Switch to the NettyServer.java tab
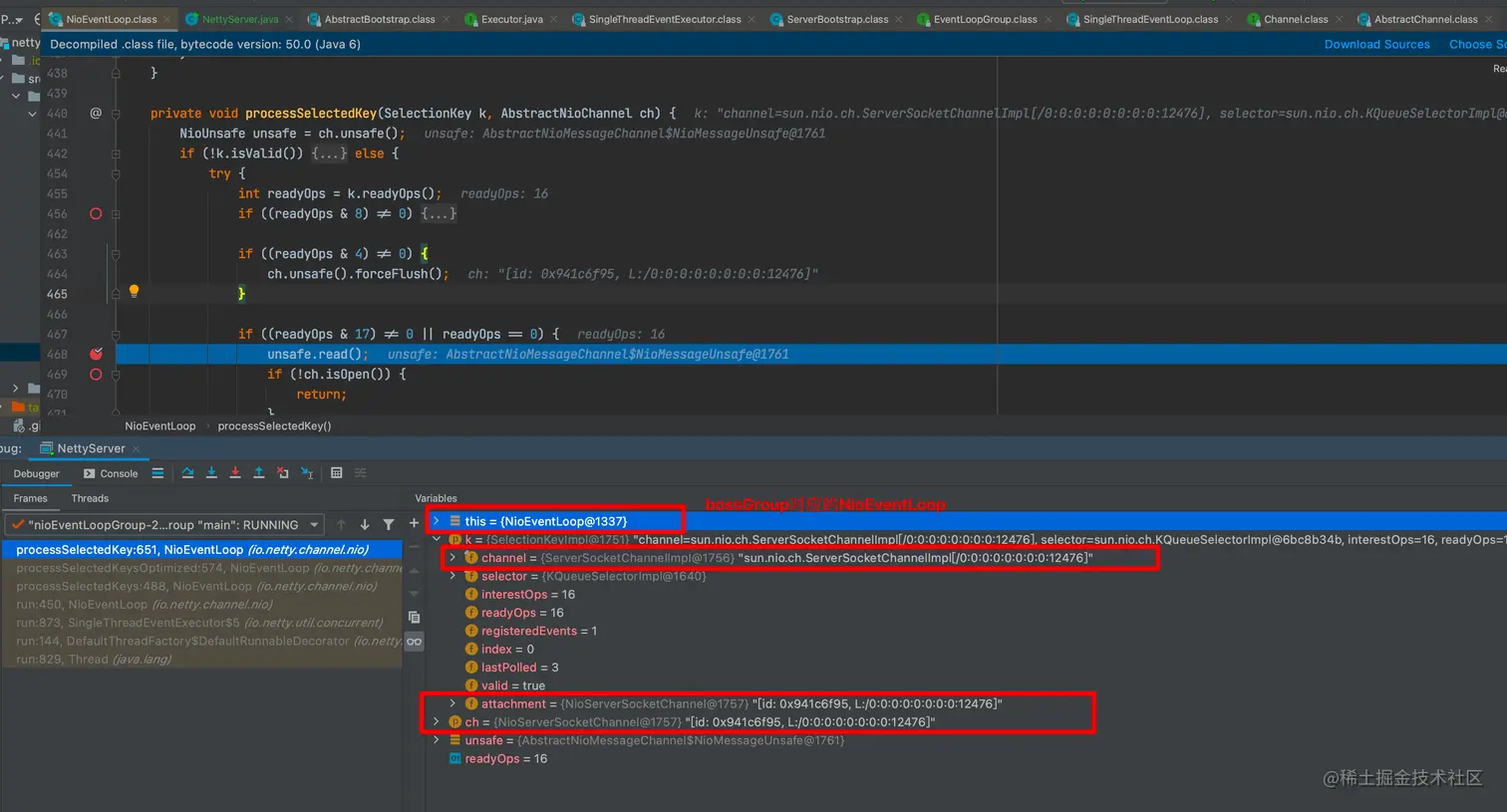The width and height of the screenshot is (1507, 812). (239, 19)
